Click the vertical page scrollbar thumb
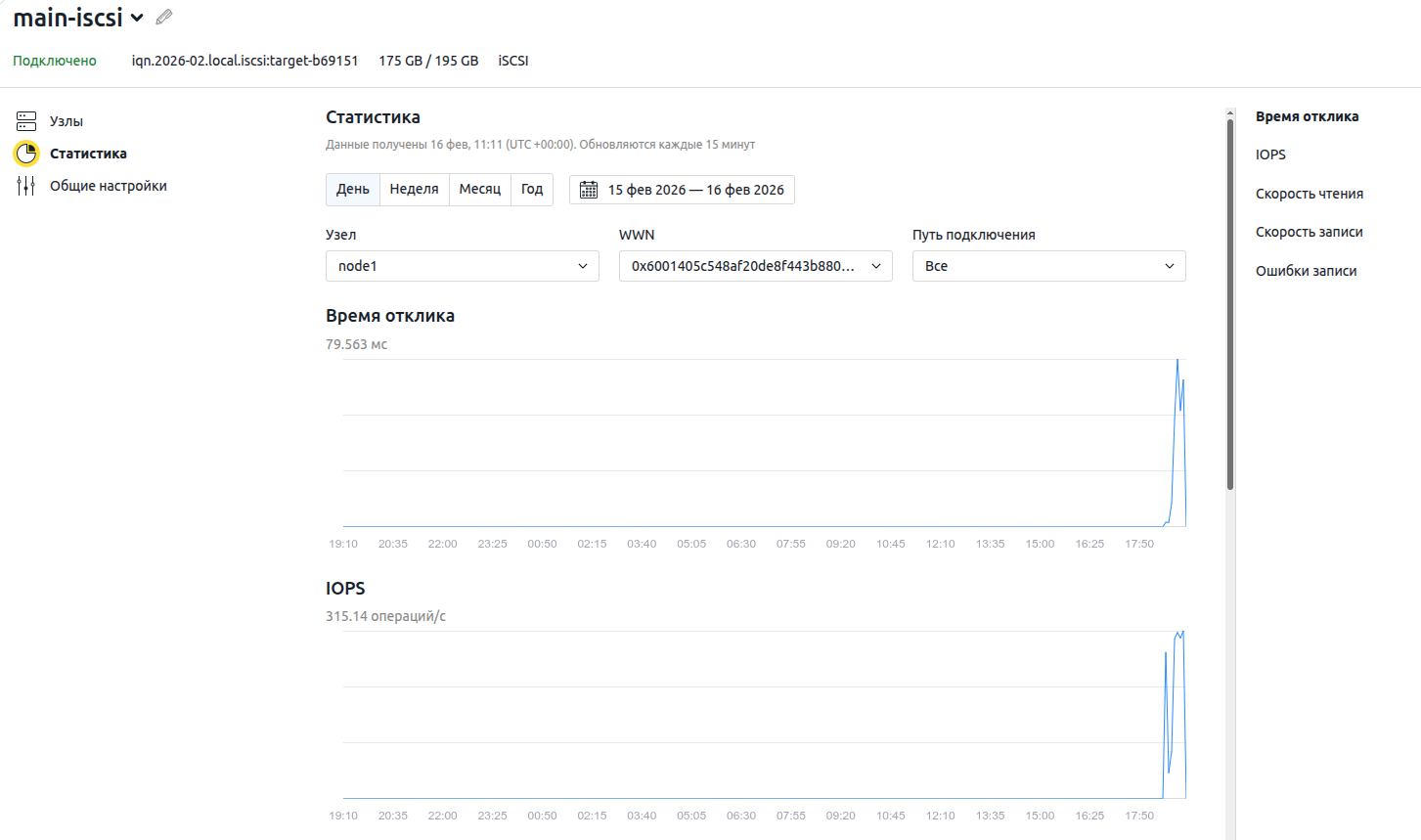1421x840 pixels. pos(1229,303)
